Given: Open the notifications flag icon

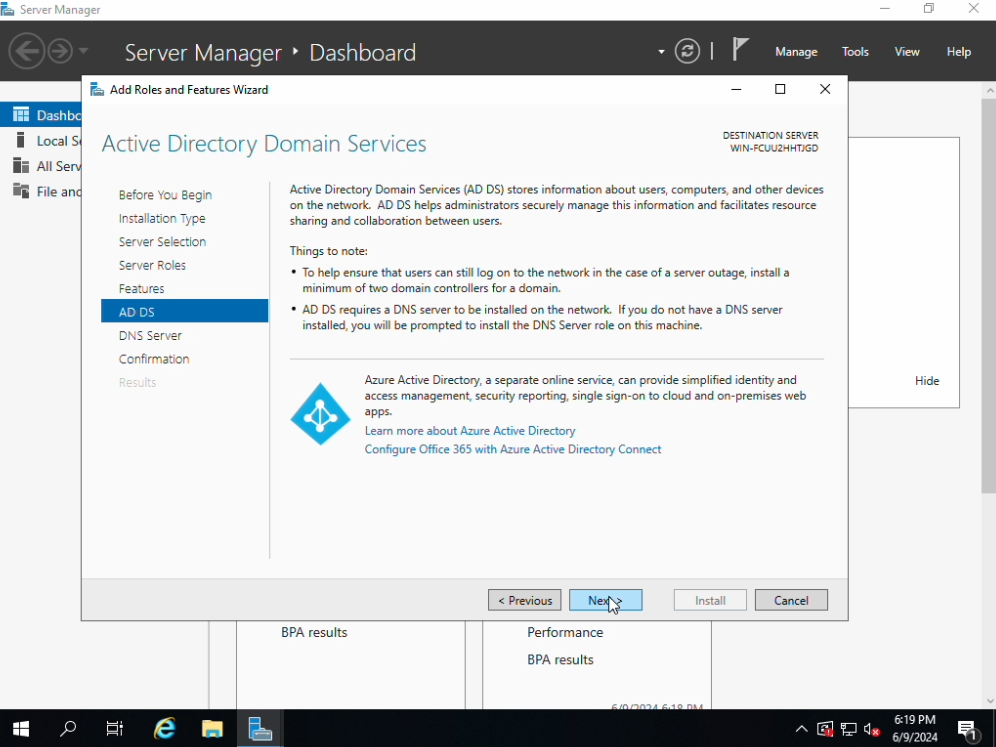Looking at the screenshot, I should point(740,50).
